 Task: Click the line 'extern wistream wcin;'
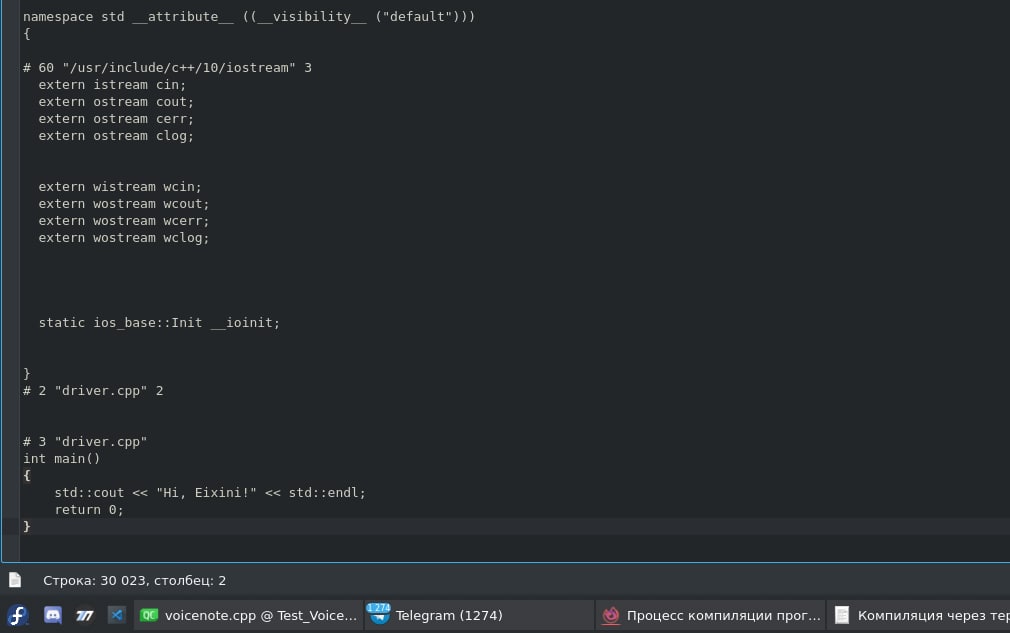120,187
